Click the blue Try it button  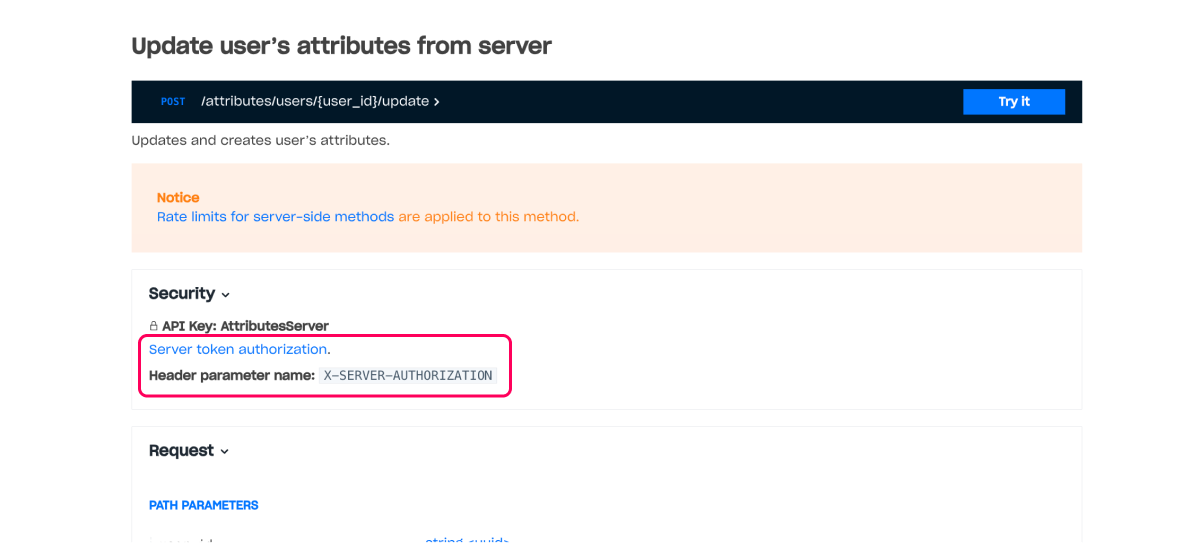[1013, 102]
